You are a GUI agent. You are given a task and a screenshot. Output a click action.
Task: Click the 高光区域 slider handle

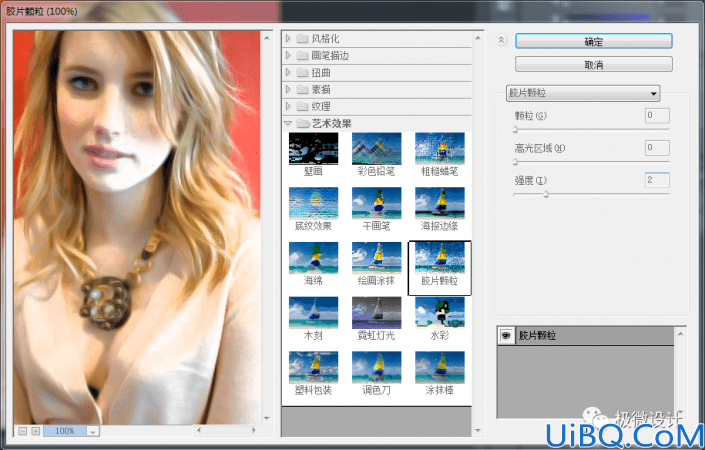515,162
